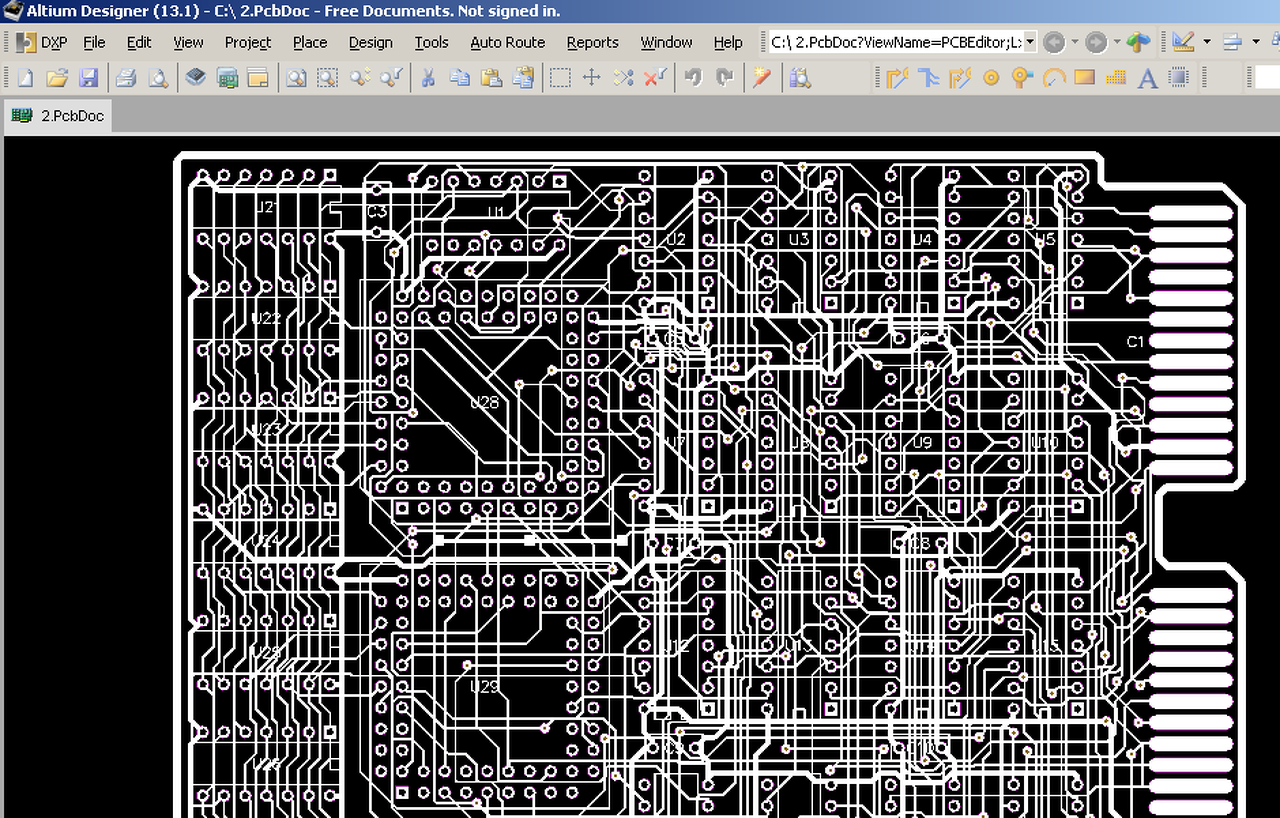Image resolution: width=1280 pixels, height=818 pixels.
Task: Open the Tools menu
Action: [x=431, y=42]
